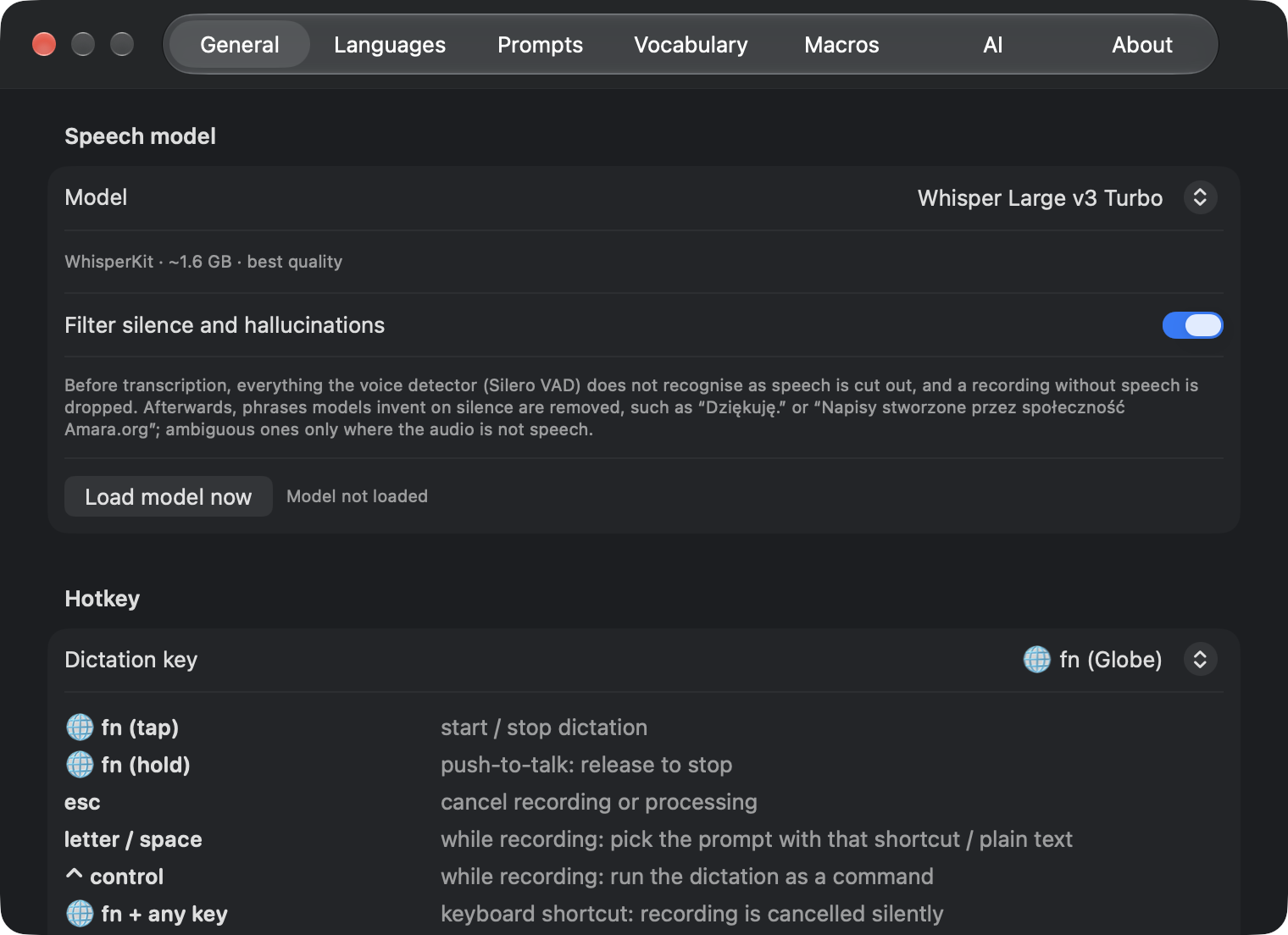Click the Silero VAD explanation paragraph
1288x935 pixels.
(x=631, y=407)
